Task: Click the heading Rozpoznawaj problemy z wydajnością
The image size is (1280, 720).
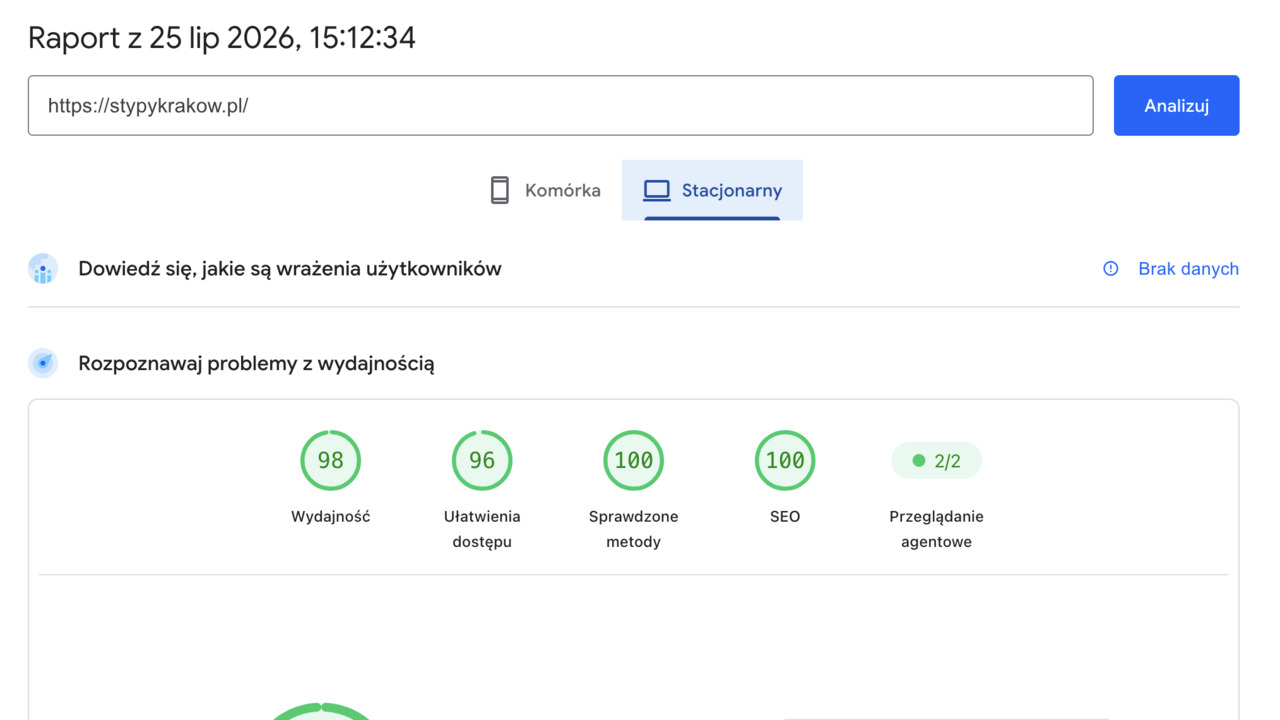Action: [256, 363]
